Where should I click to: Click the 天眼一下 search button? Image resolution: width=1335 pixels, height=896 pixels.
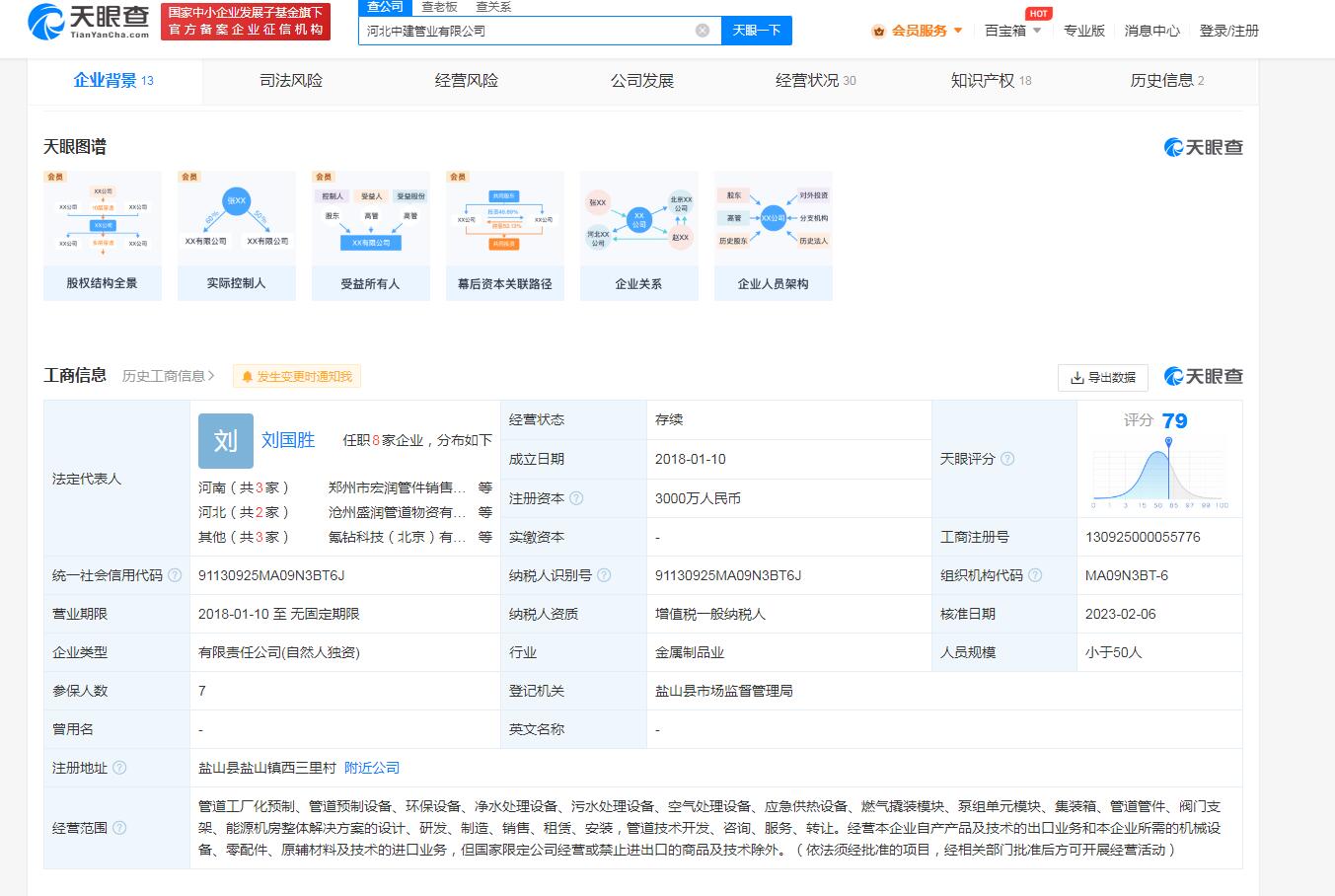point(756,31)
